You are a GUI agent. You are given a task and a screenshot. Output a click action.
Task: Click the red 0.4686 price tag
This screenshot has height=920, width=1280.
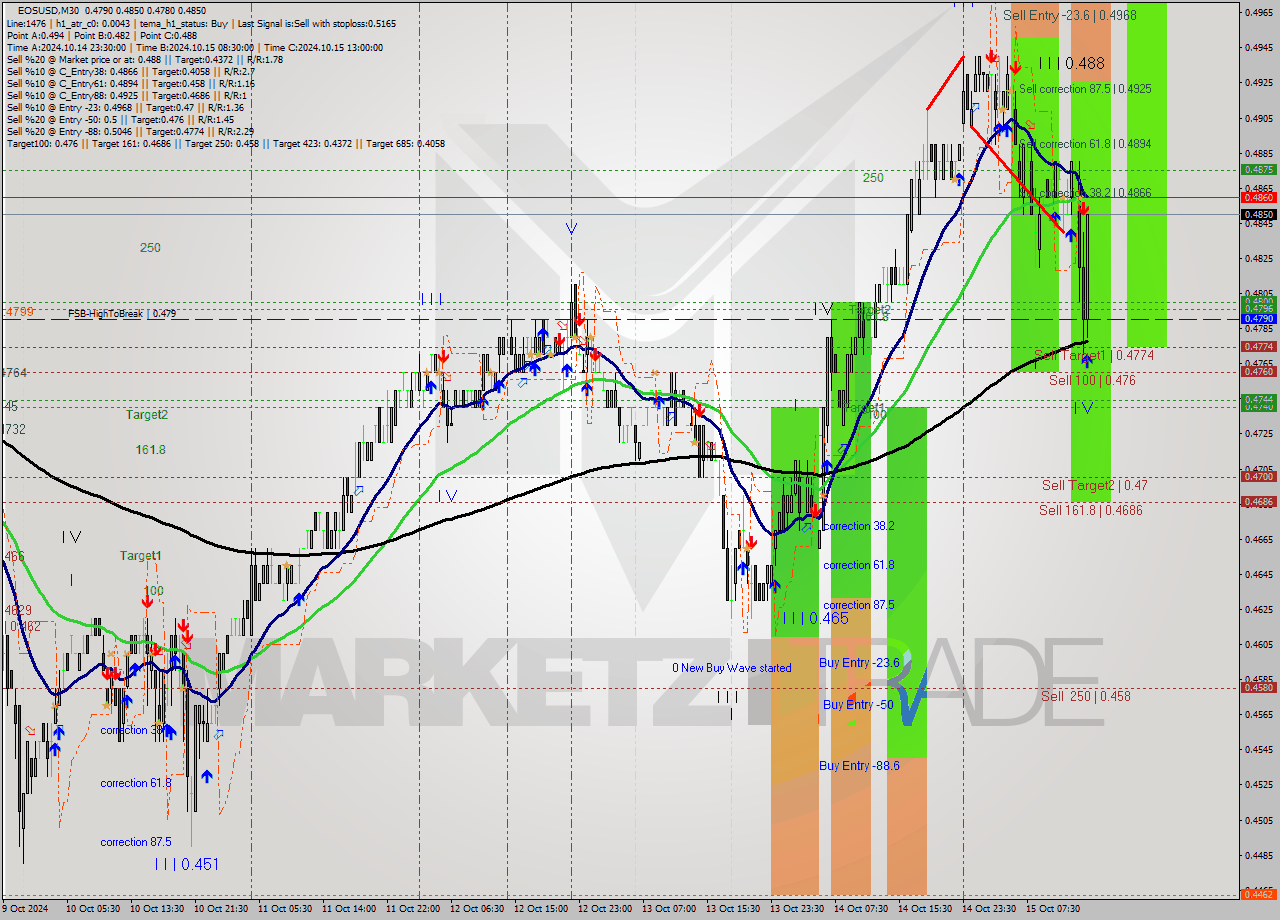[x=1258, y=502]
